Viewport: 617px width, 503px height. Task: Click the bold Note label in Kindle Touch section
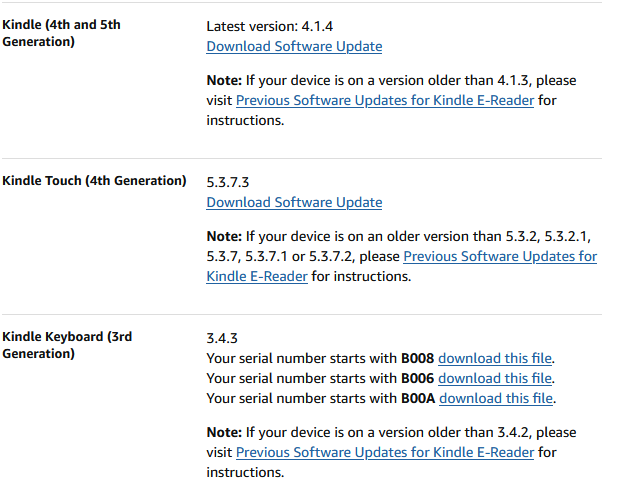(224, 236)
